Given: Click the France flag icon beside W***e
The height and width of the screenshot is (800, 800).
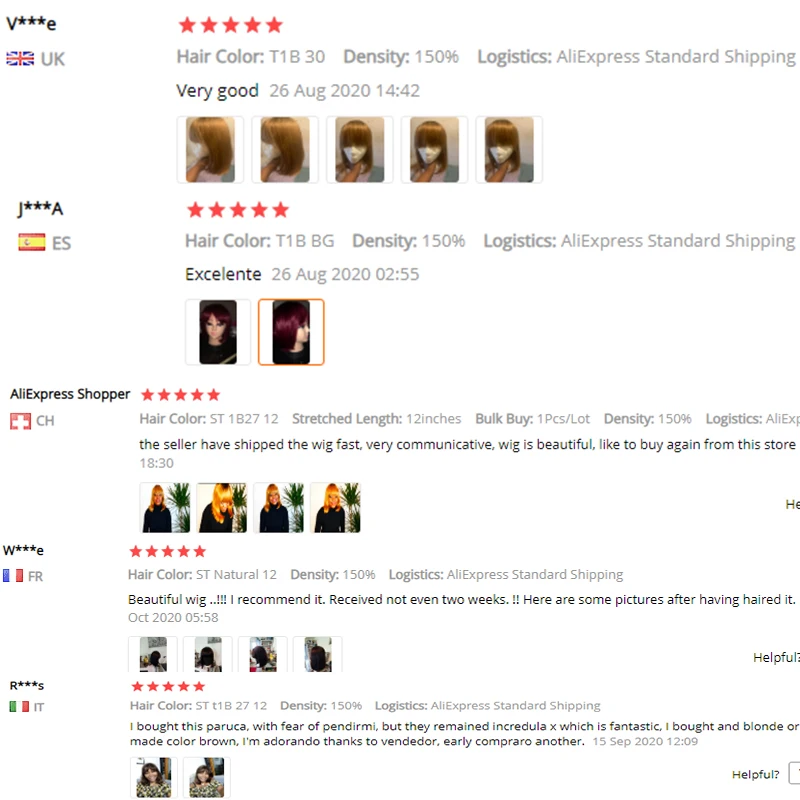Looking at the screenshot, I should click(x=13, y=576).
